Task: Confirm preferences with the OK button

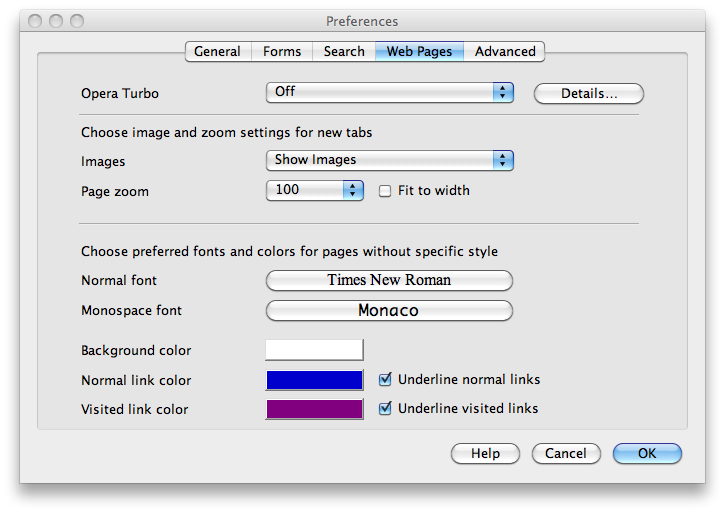Action: (647, 454)
